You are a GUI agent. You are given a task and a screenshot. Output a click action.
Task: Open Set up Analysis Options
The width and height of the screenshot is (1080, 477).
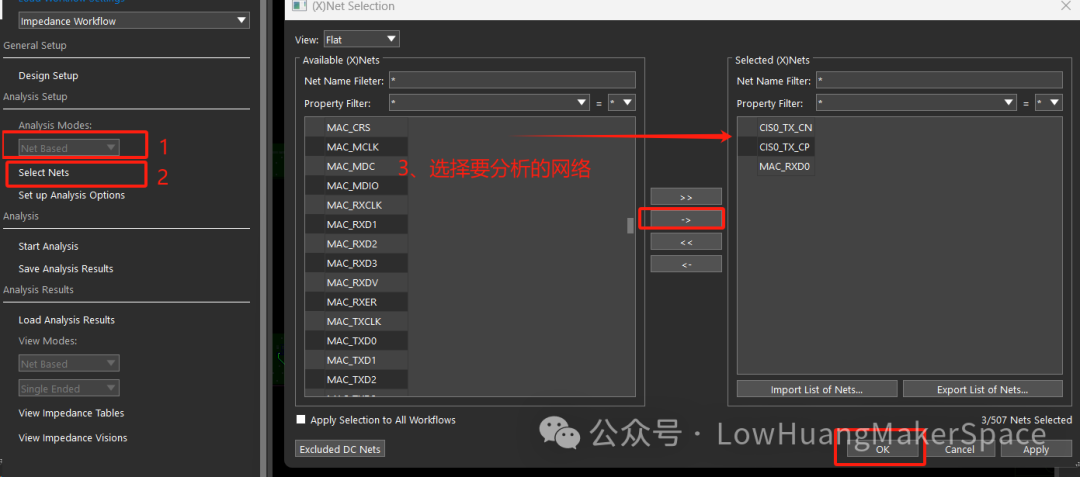[72, 195]
